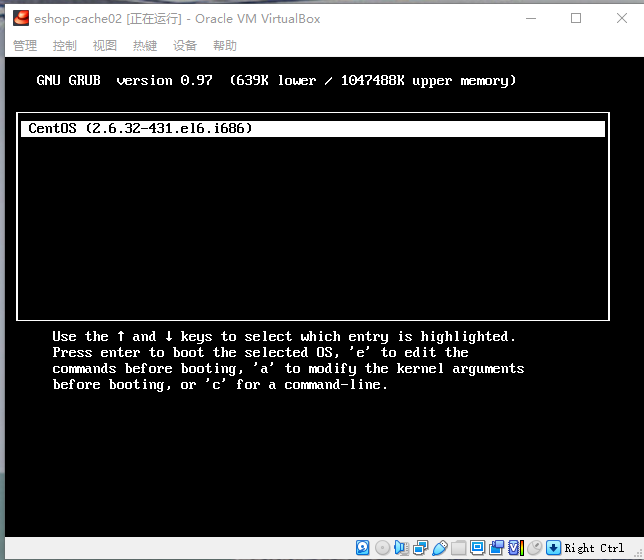Open the 帮助 menu
Viewport: 644px width, 560px height.
click(225, 45)
